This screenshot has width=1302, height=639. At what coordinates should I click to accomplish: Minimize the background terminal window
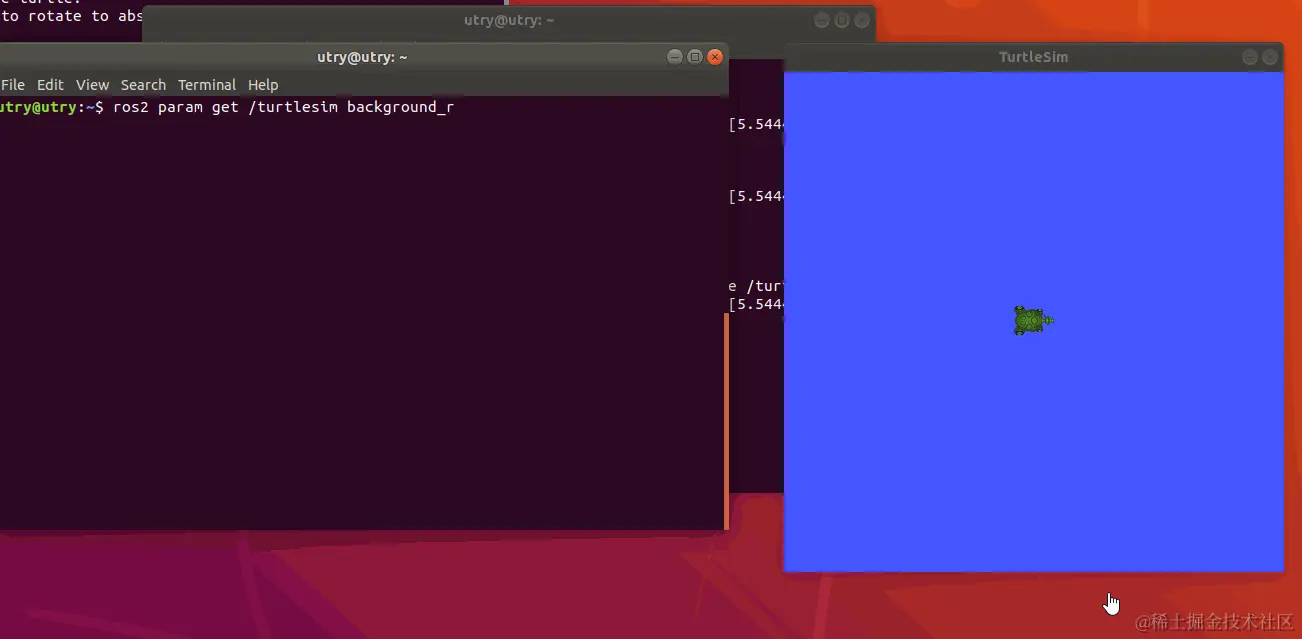(x=822, y=20)
